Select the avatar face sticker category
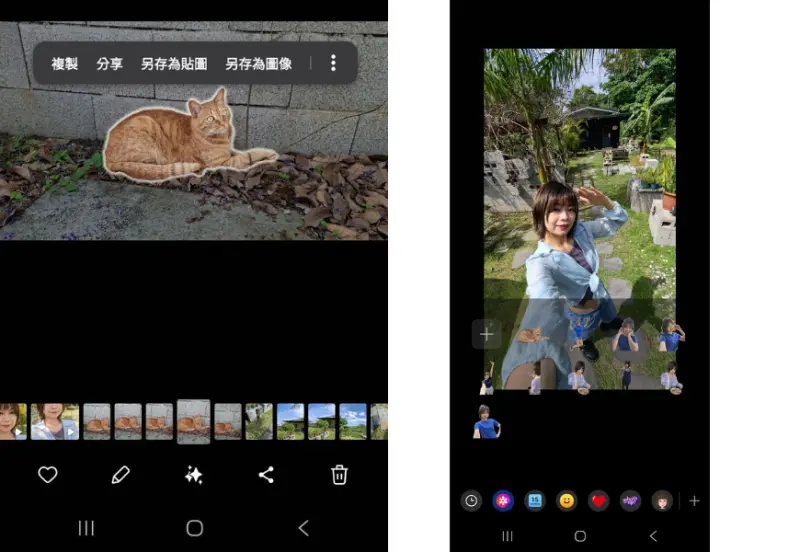800x552 pixels. pos(661,501)
